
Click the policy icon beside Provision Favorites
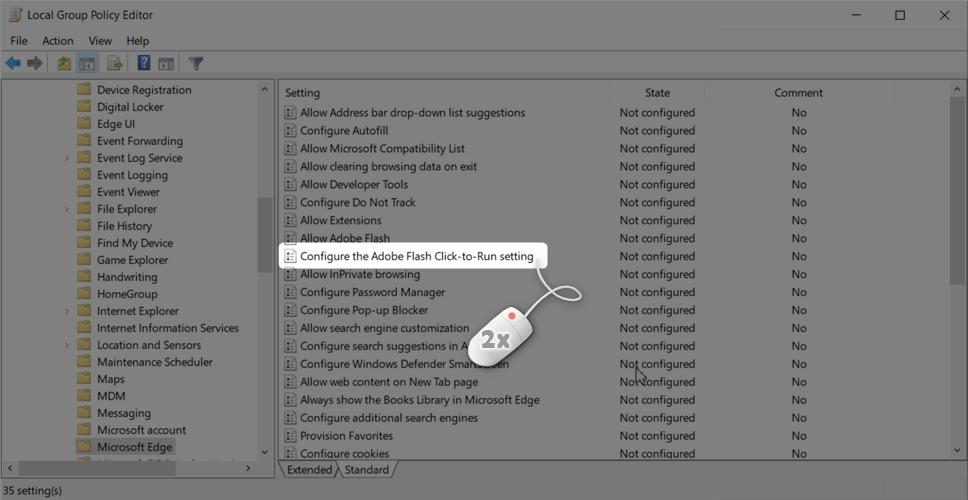click(290, 436)
